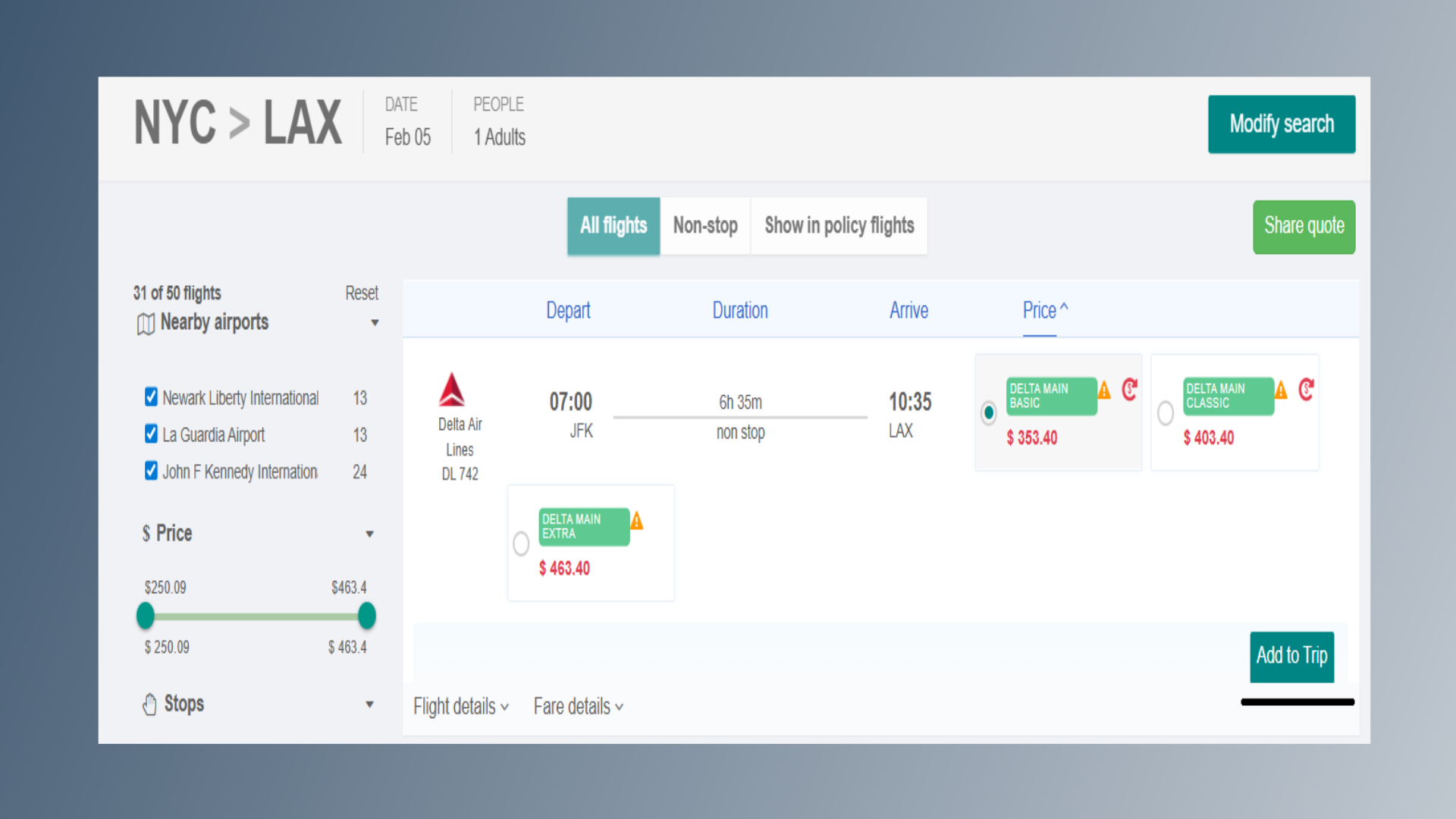Click the maximum price slider handle
The width and height of the screenshot is (1456, 819).
coord(367,616)
